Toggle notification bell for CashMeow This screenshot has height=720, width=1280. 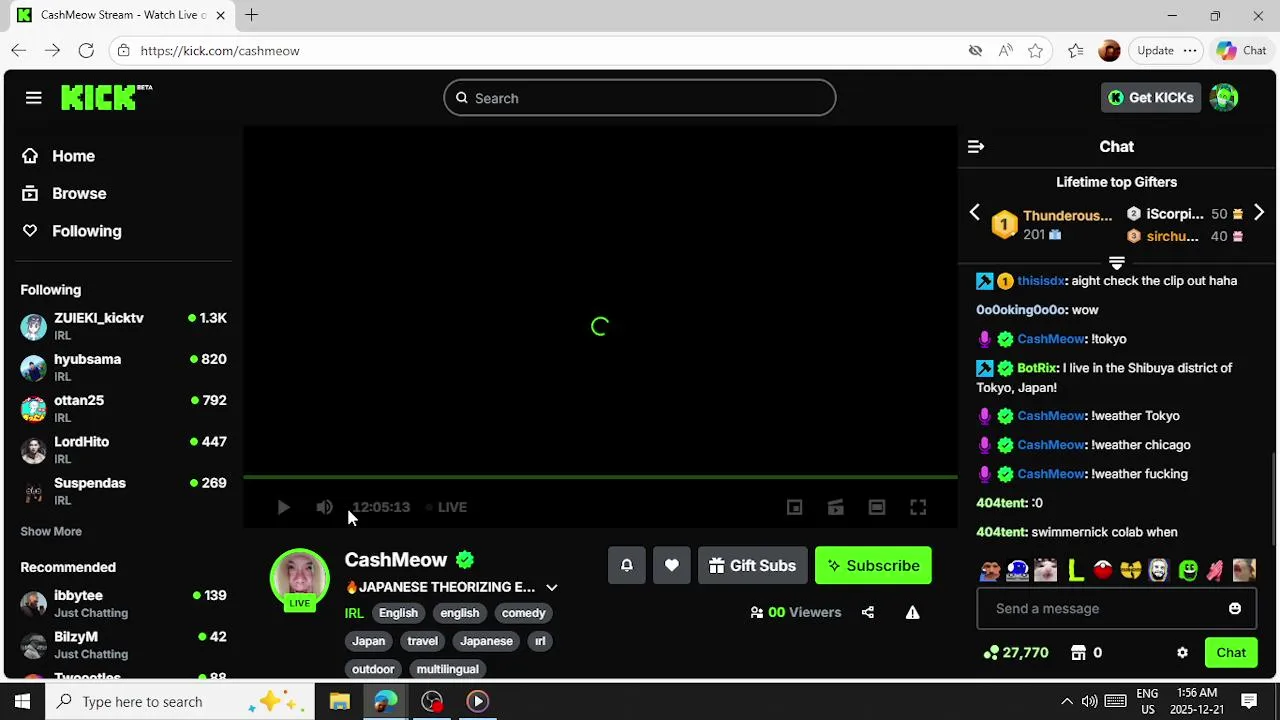tap(627, 565)
